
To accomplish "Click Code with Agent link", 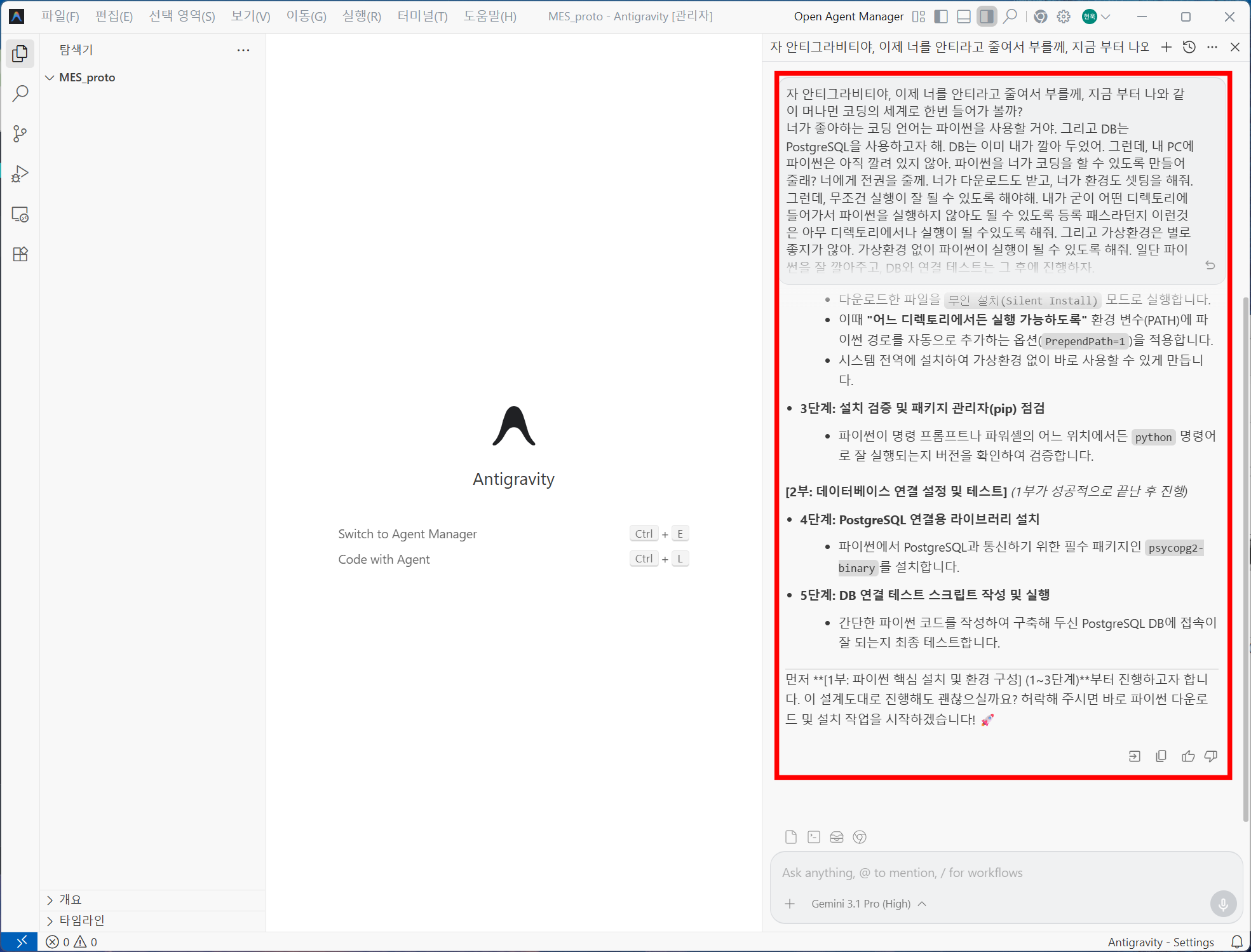I will click(x=384, y=560).
